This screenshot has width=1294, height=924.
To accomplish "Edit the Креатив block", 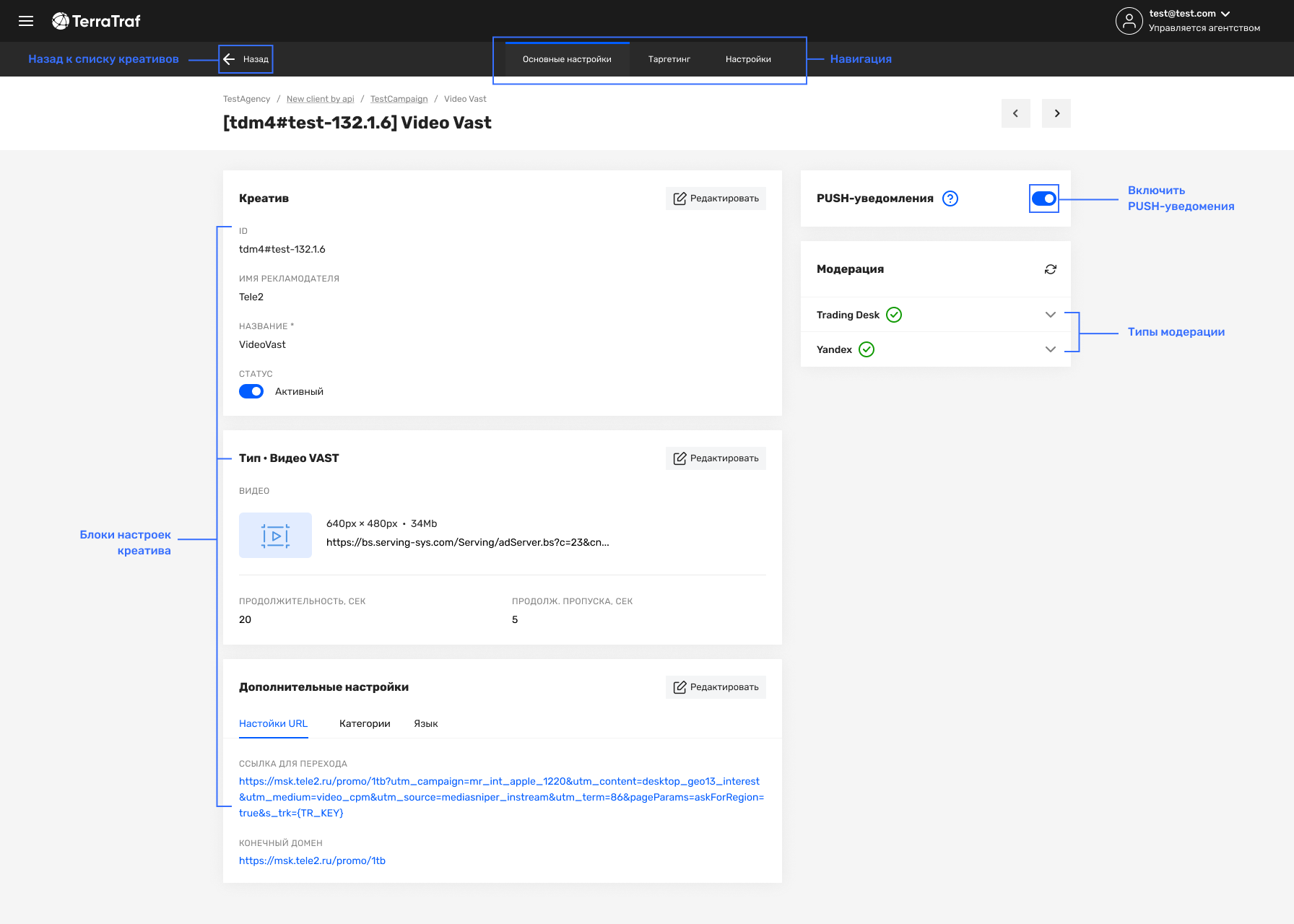I will [716, 199].
